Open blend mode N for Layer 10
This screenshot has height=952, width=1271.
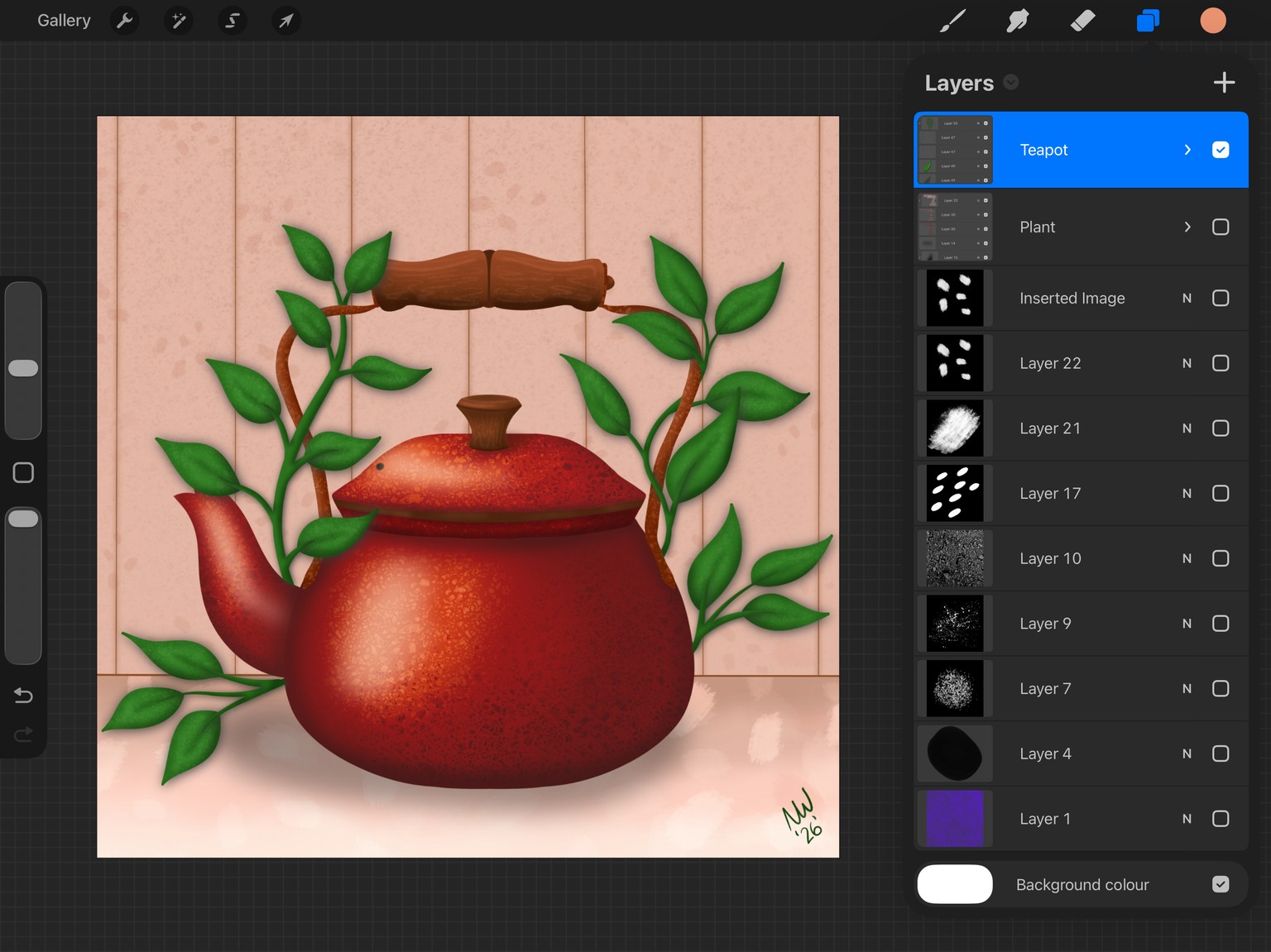1187,558
